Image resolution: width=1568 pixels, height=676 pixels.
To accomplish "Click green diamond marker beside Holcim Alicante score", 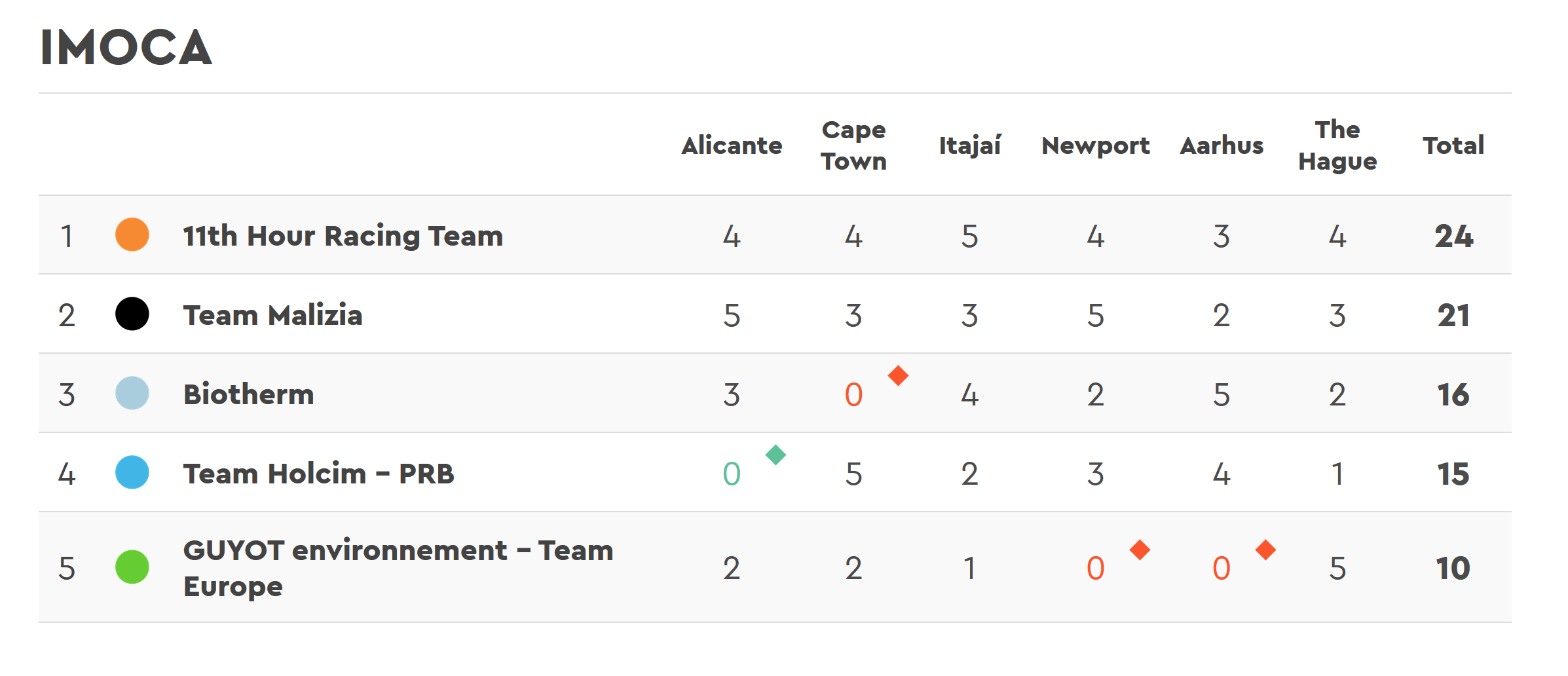I will point(775,455).
